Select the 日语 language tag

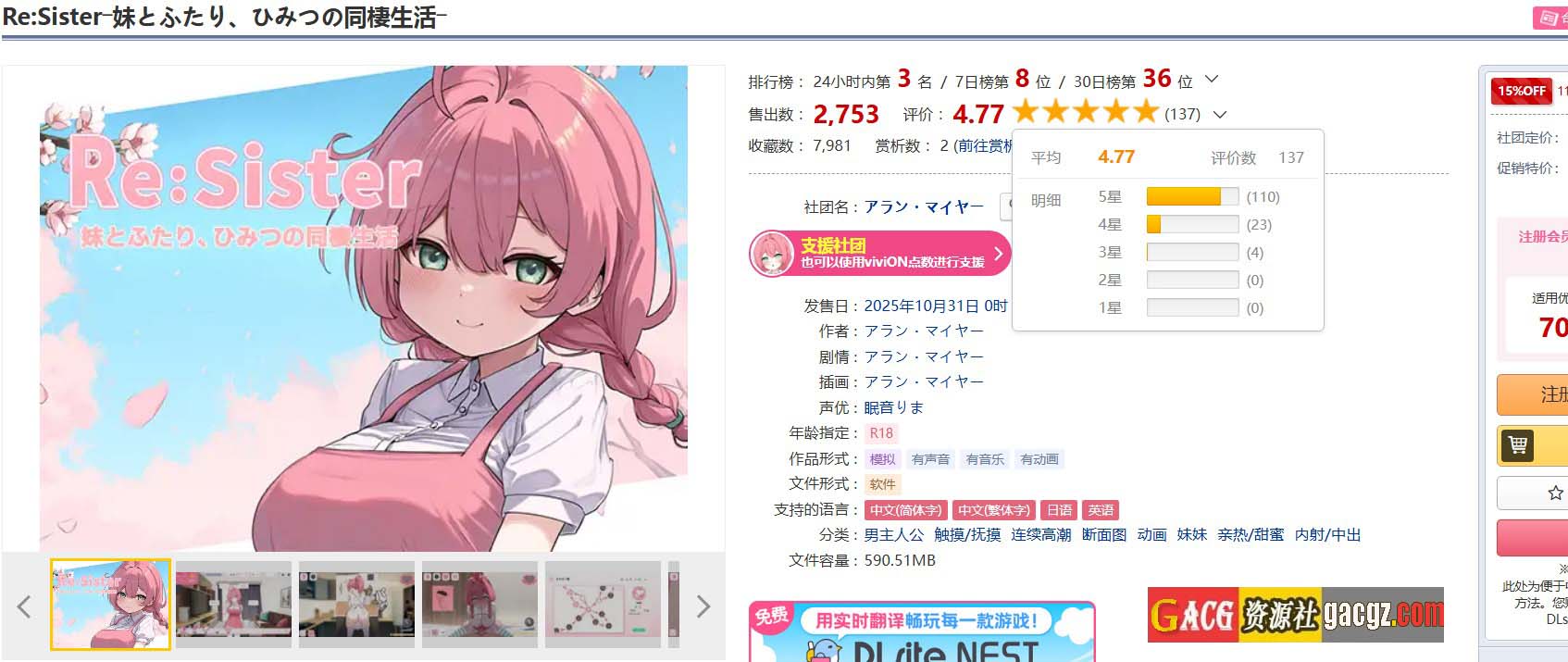[x=1060, y=510]
